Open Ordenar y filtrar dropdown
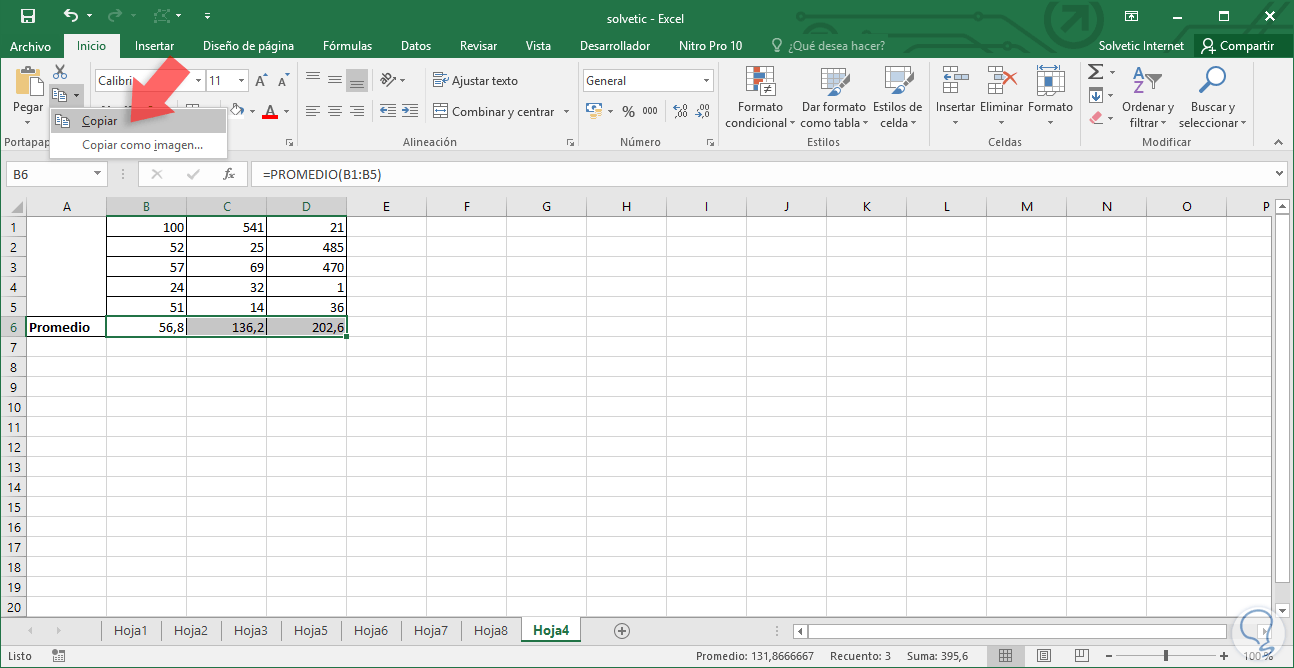The width and height of the screenshot is (1294, 668). pyautogui.click(x=1148, y=96)
